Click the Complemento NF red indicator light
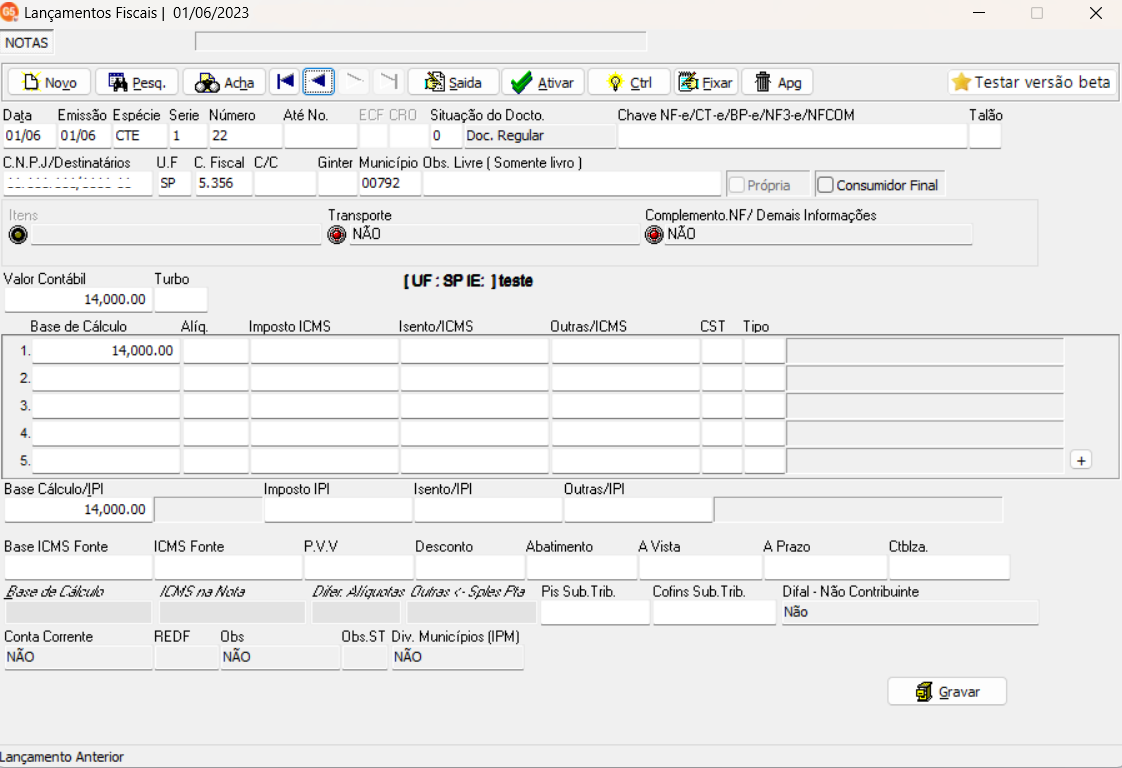 click(654, 234)
